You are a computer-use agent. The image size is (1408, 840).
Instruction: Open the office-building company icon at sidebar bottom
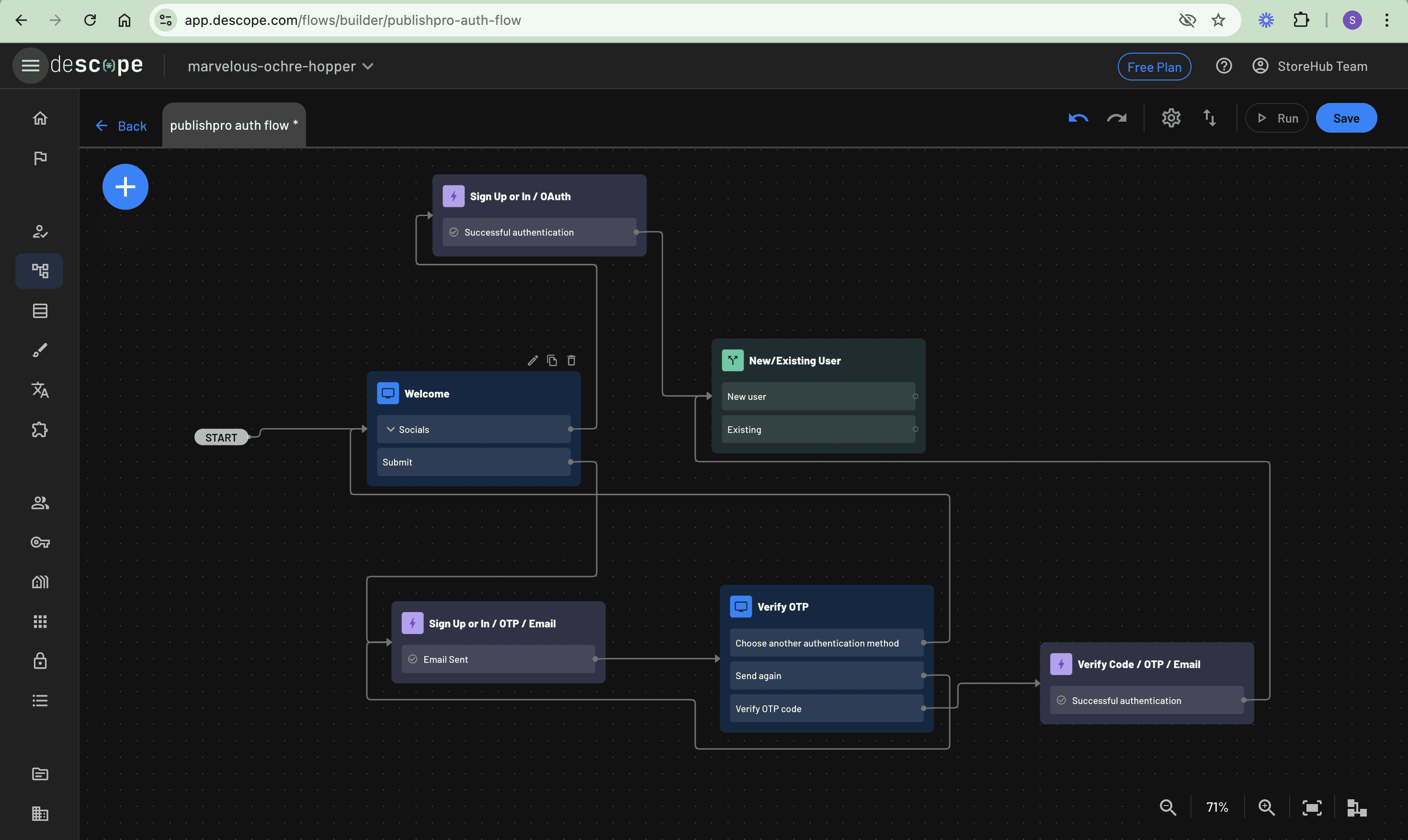point(40,813)
